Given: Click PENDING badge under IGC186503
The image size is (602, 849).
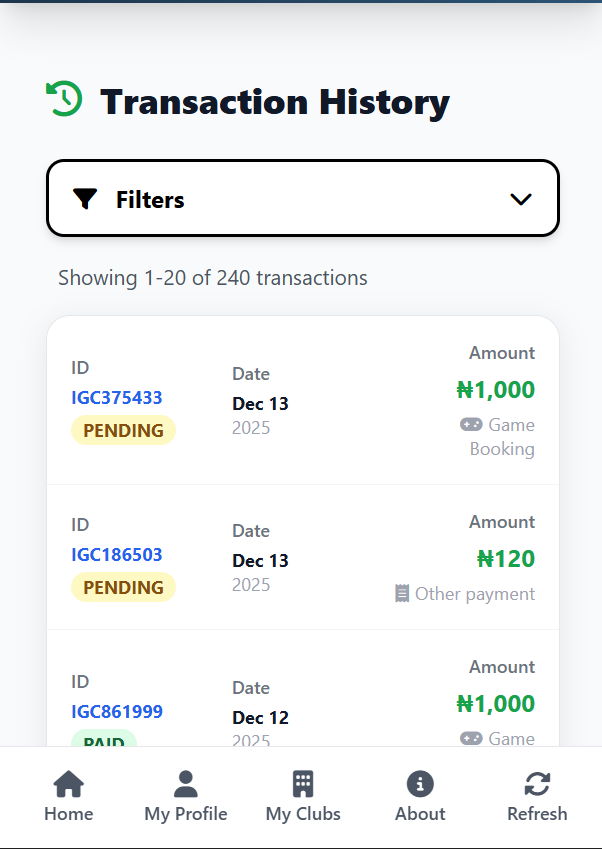Looking at the screenshot, I should point(123,587).
